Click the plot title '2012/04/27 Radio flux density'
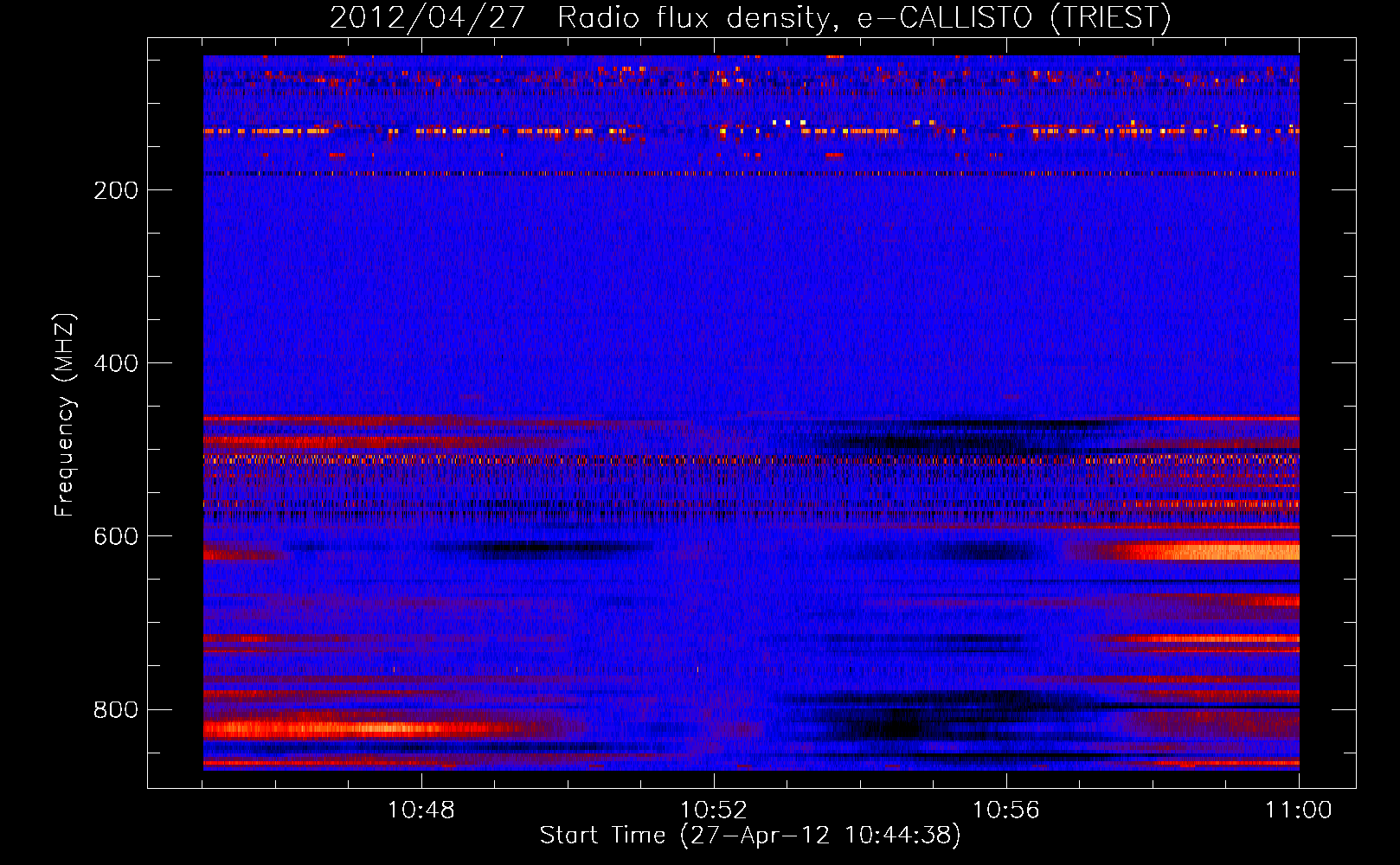Viewport: 1400px width, 865px height. (750, 17)
